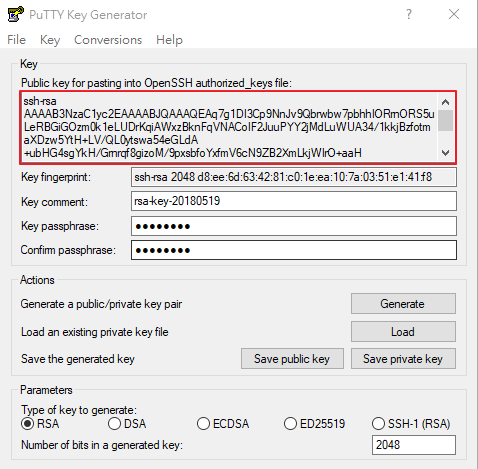Viewport: 478px width, 469px height.
Task: Click the Key comment field
Action: coord(294,201)
